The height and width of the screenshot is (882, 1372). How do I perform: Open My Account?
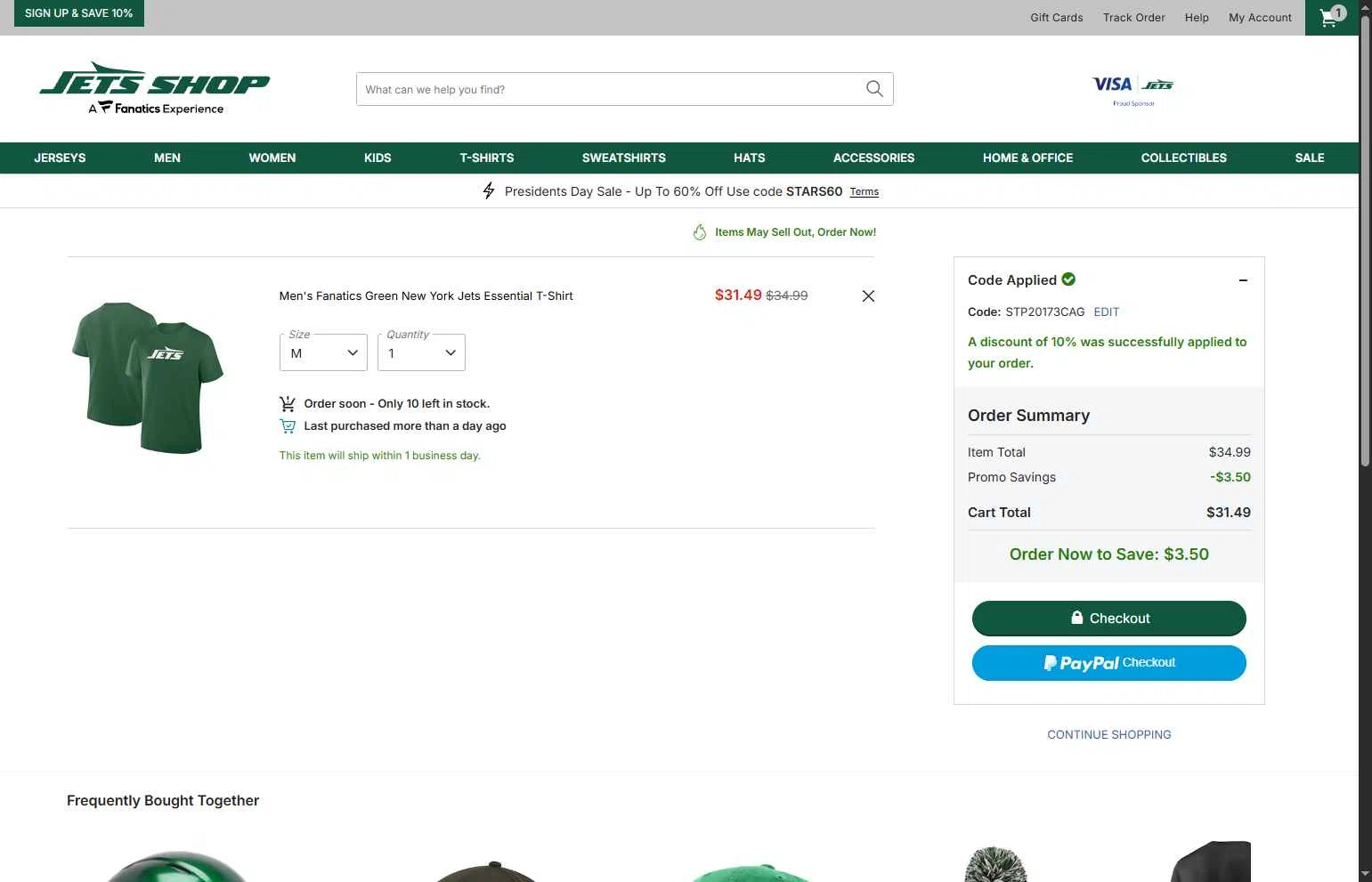[1260, 17]
